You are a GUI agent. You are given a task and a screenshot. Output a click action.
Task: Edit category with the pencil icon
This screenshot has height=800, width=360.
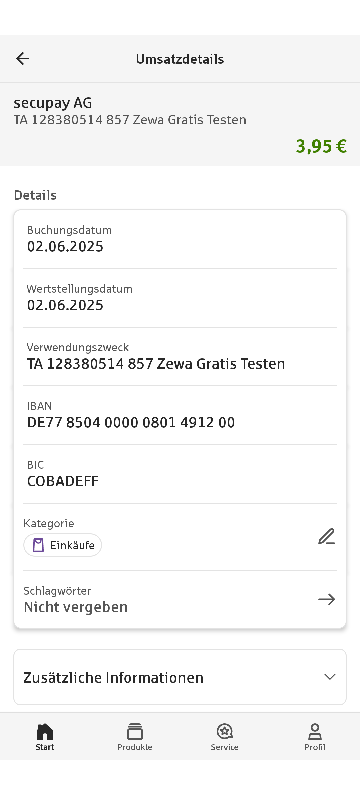[x=326, y=537]
